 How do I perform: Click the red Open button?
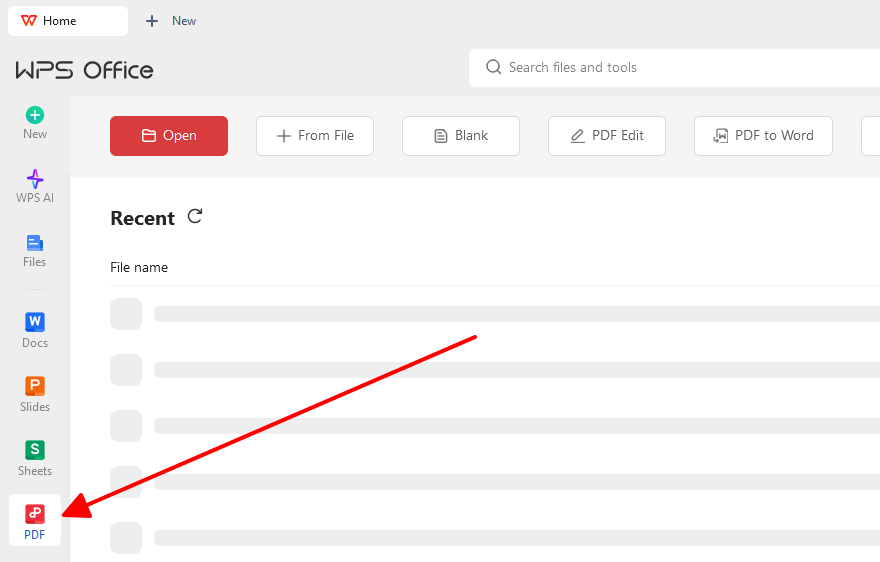point(169,136)
